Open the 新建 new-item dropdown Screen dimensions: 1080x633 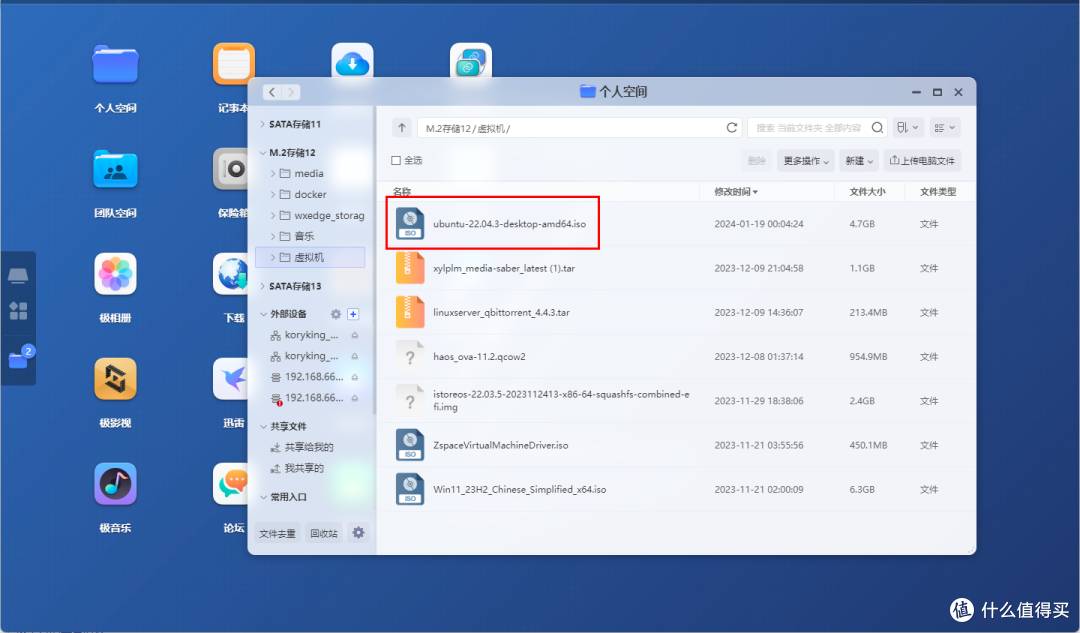tap(856, 159)
